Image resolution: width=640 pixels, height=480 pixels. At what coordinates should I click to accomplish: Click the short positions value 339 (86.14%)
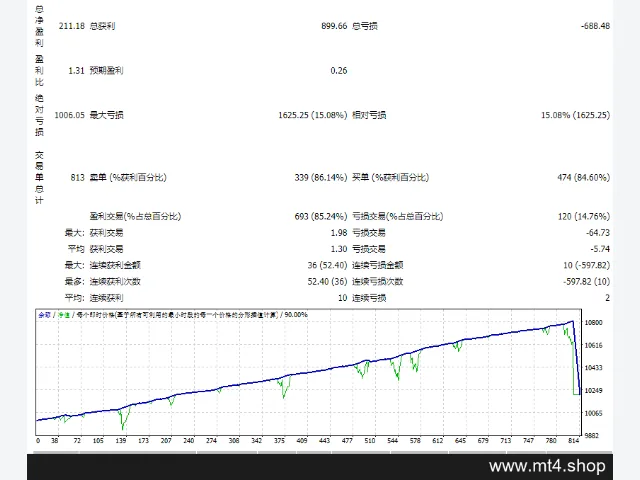pos(321,178)
